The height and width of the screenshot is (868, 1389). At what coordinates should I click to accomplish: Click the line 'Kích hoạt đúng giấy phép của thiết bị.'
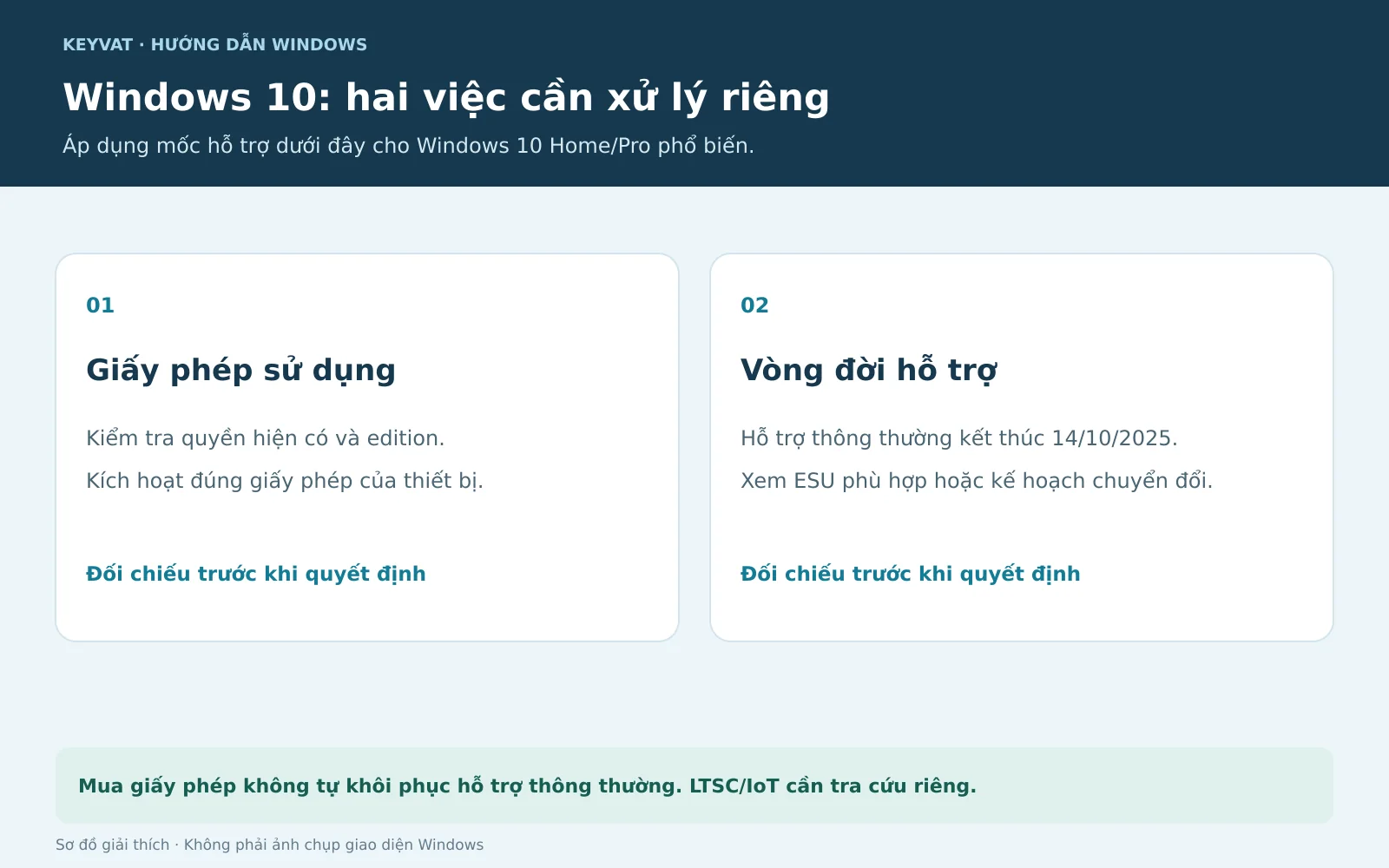click(284, 481)
